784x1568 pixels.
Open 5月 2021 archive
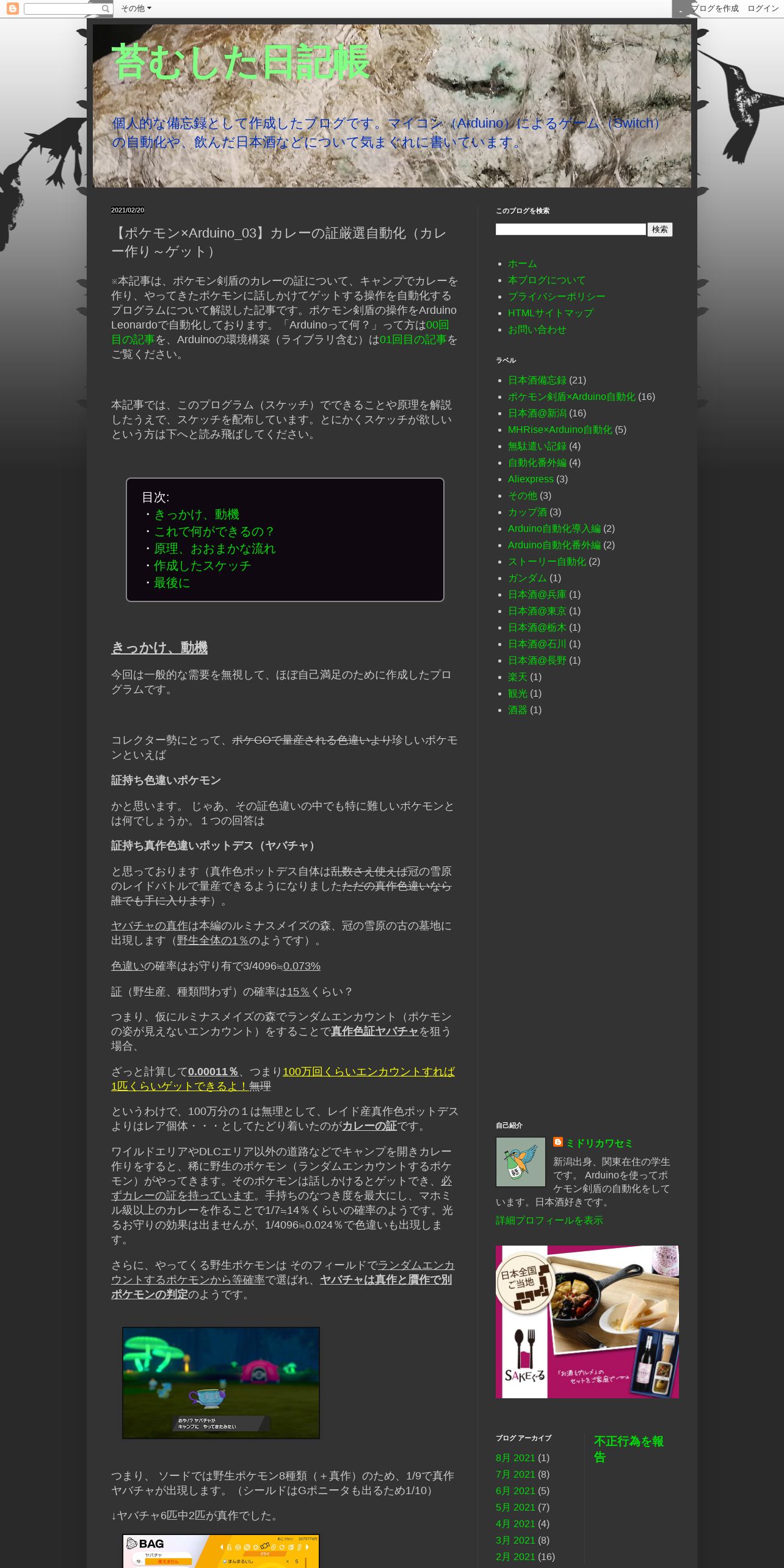click(515, 1508)
